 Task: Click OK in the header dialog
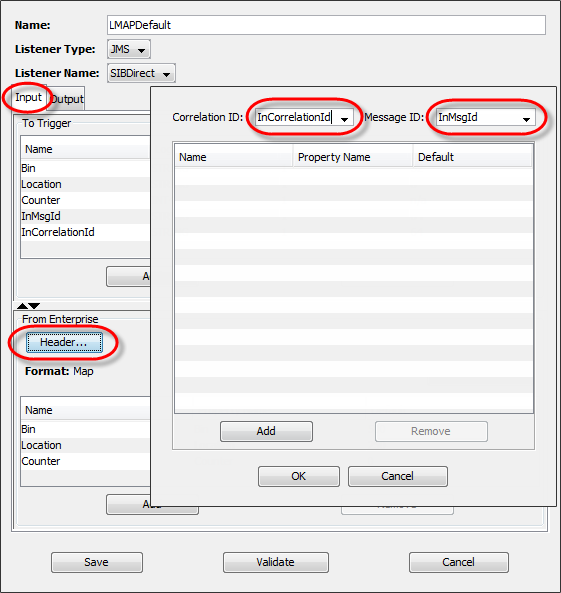tap(298, 476)
